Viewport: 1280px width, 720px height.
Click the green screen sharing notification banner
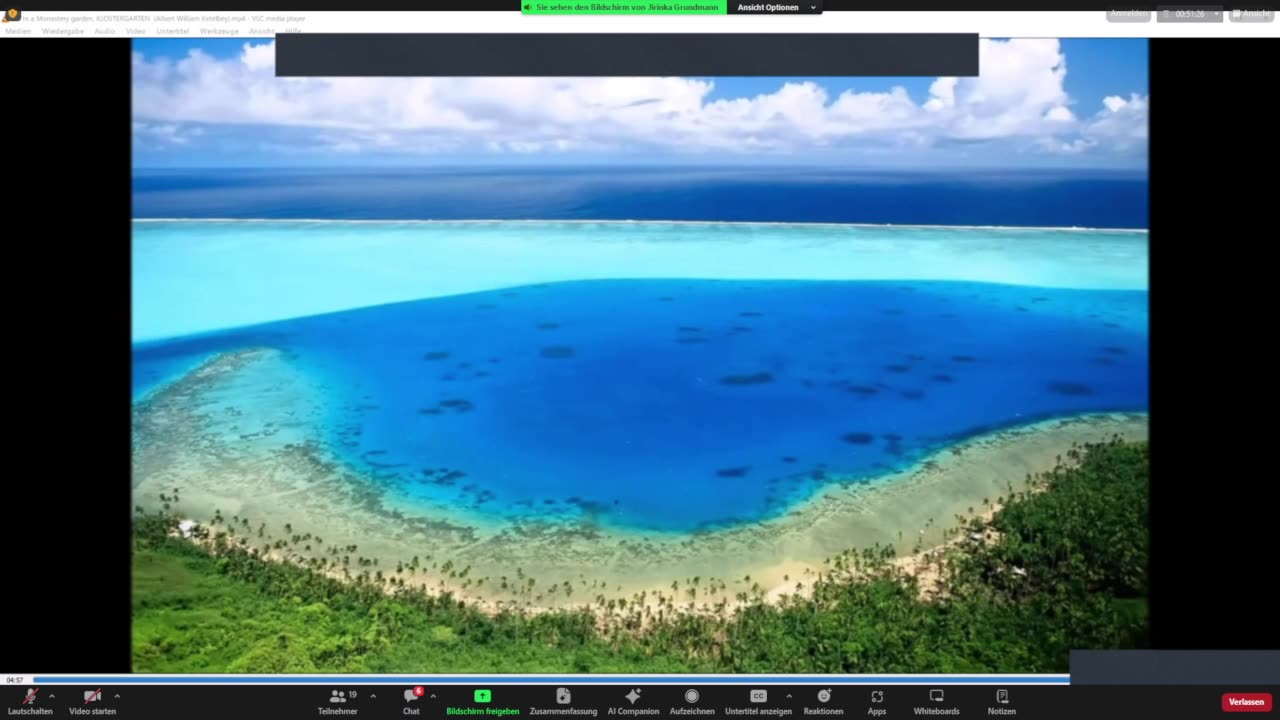(x=624, y=7)
